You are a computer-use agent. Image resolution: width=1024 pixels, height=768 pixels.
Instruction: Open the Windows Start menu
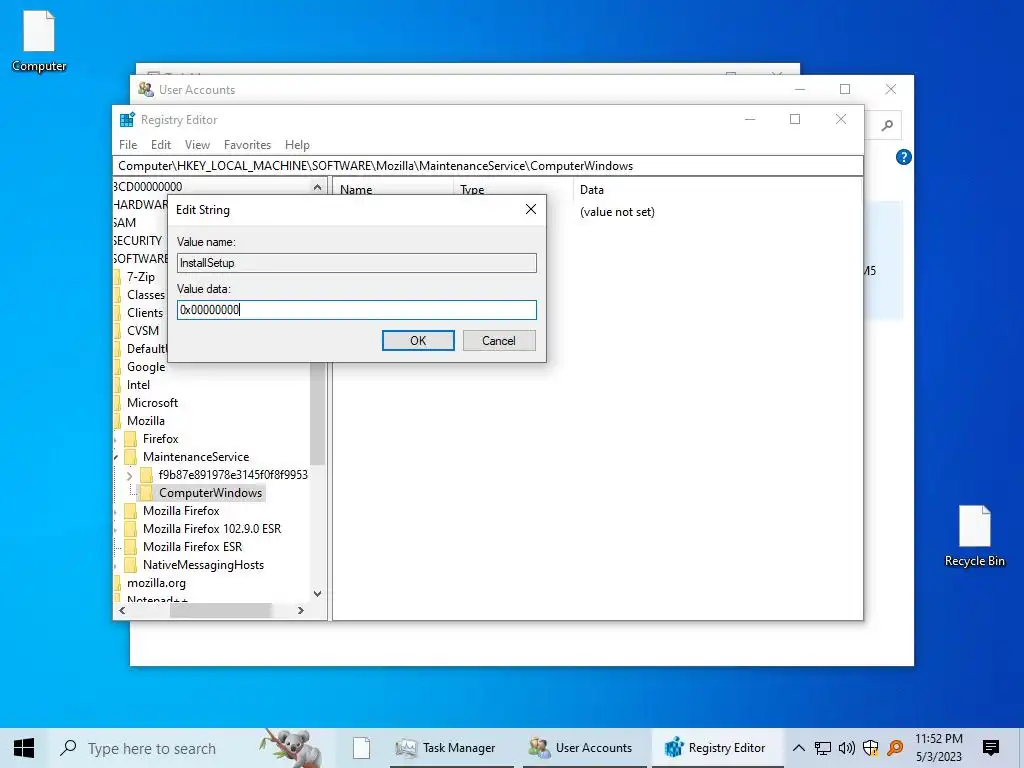coord(24,748)
